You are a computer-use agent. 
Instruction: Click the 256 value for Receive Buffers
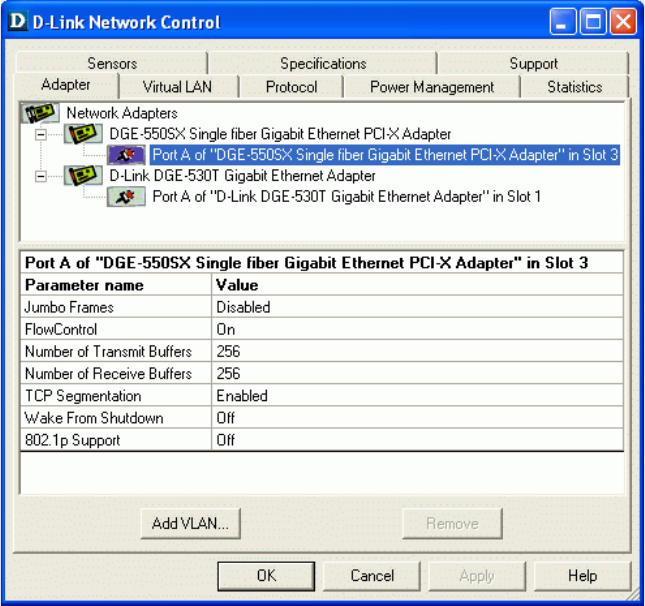pos(228,374)
